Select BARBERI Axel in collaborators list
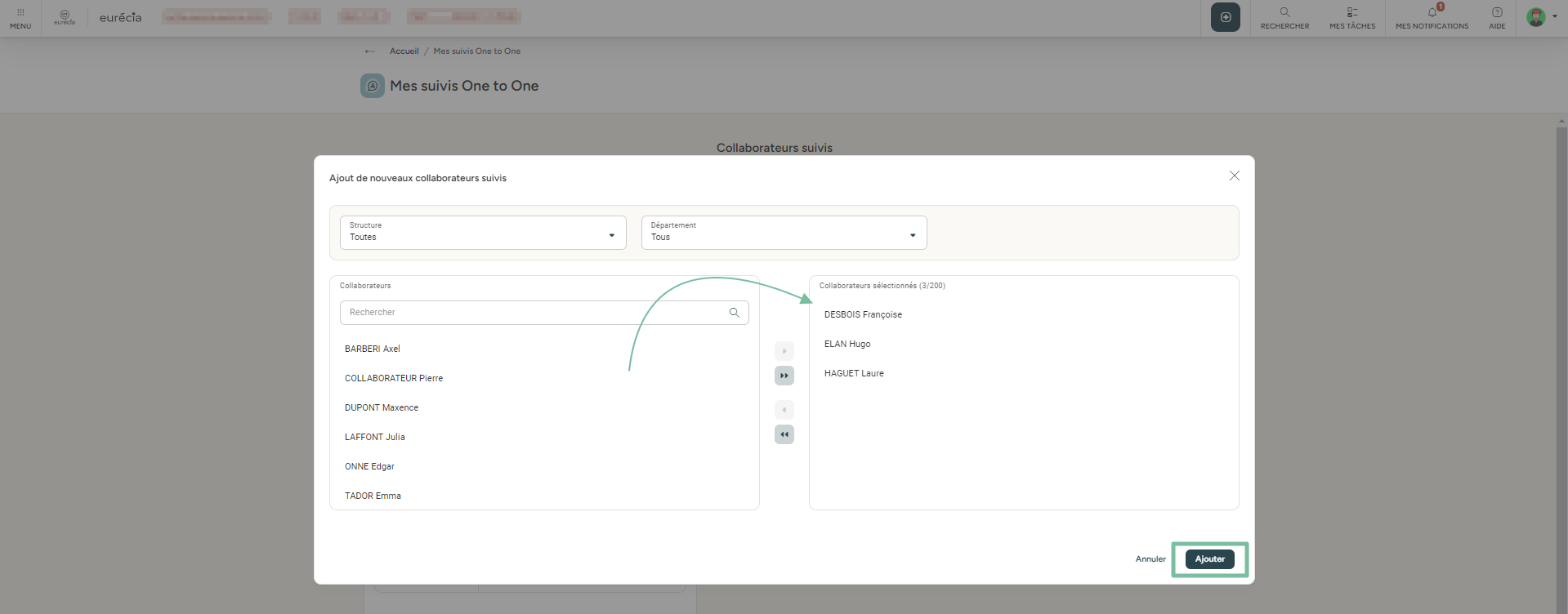Image resolution: width=1568 pixels, height=614 pixels. click(x=373, y=349)
